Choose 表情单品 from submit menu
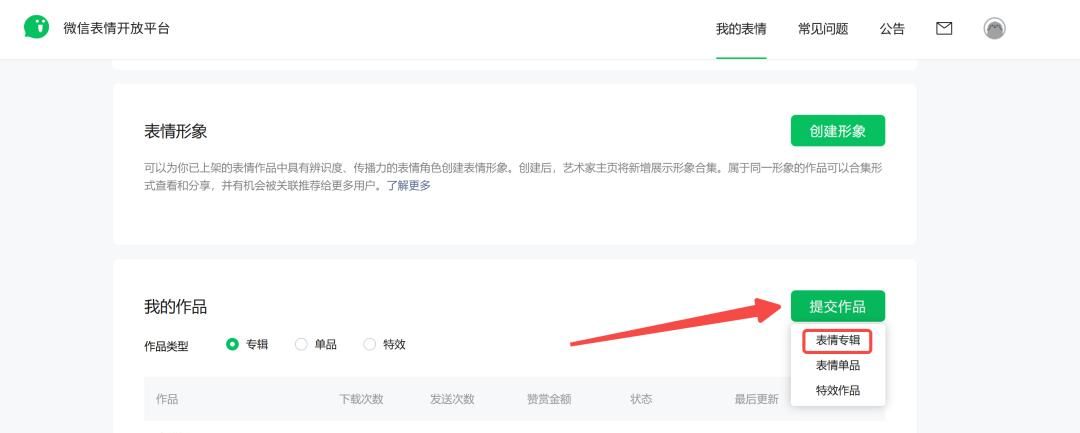Screen dimensions: 1080x433 tap(838, 366)
